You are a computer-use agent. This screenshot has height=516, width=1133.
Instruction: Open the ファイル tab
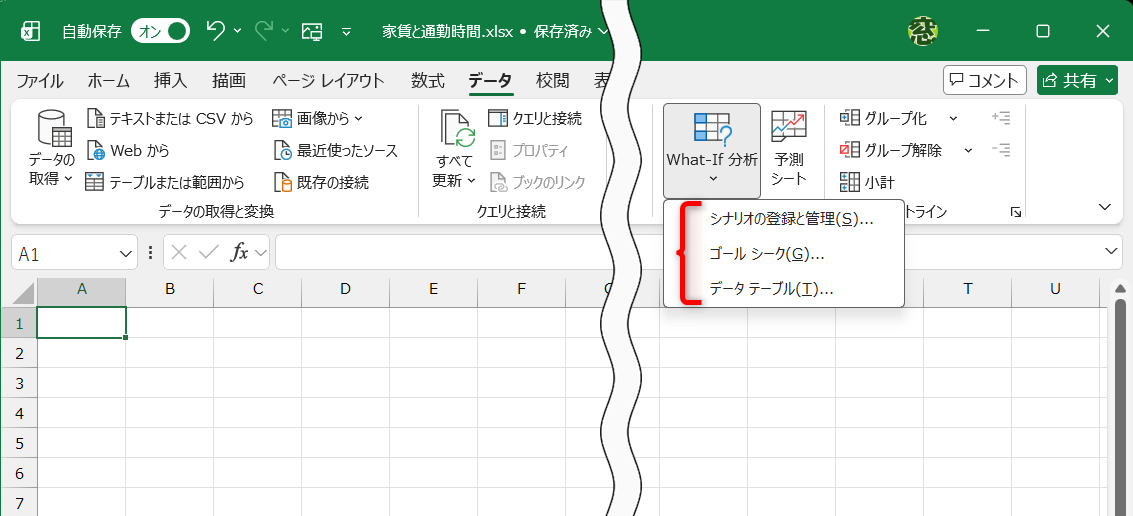coord(40,80)
